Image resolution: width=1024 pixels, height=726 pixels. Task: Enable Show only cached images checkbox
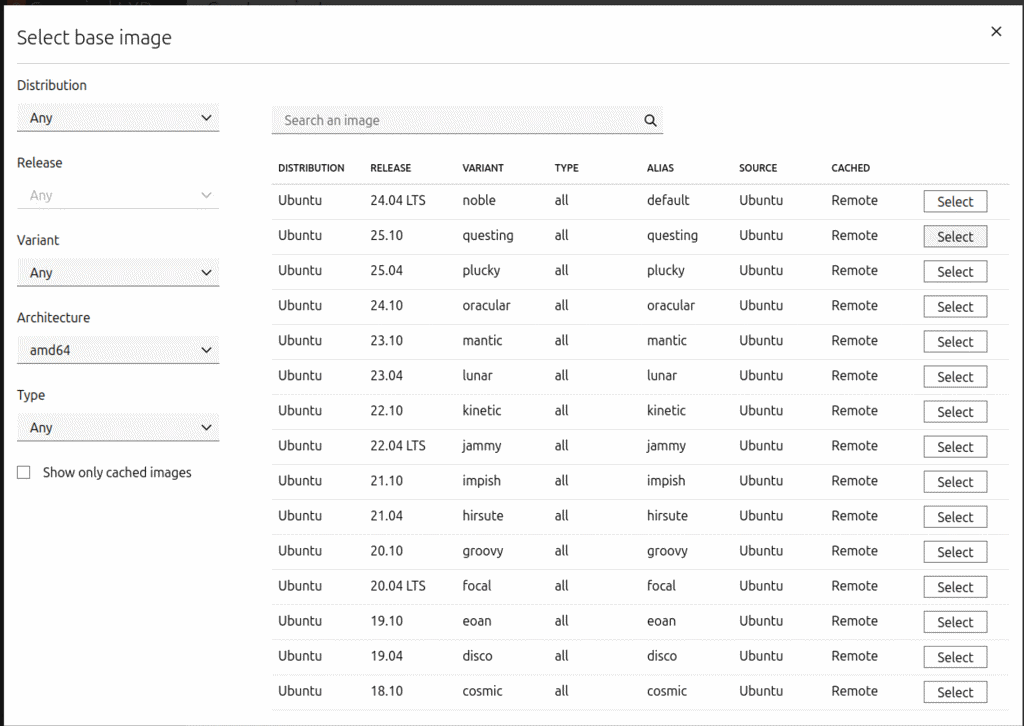[x=24, y=473]
